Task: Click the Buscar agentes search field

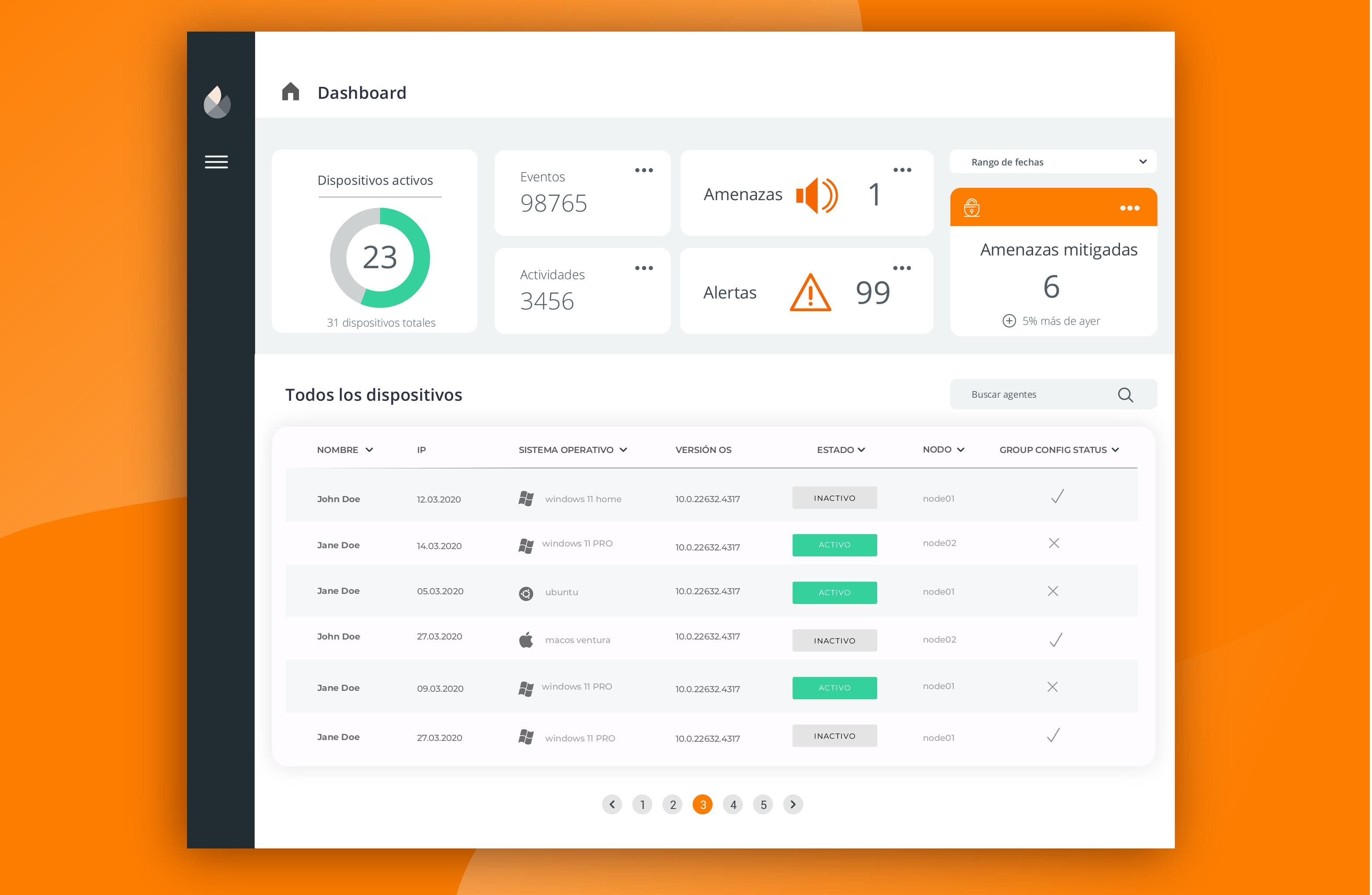Action: [1053, 394]
